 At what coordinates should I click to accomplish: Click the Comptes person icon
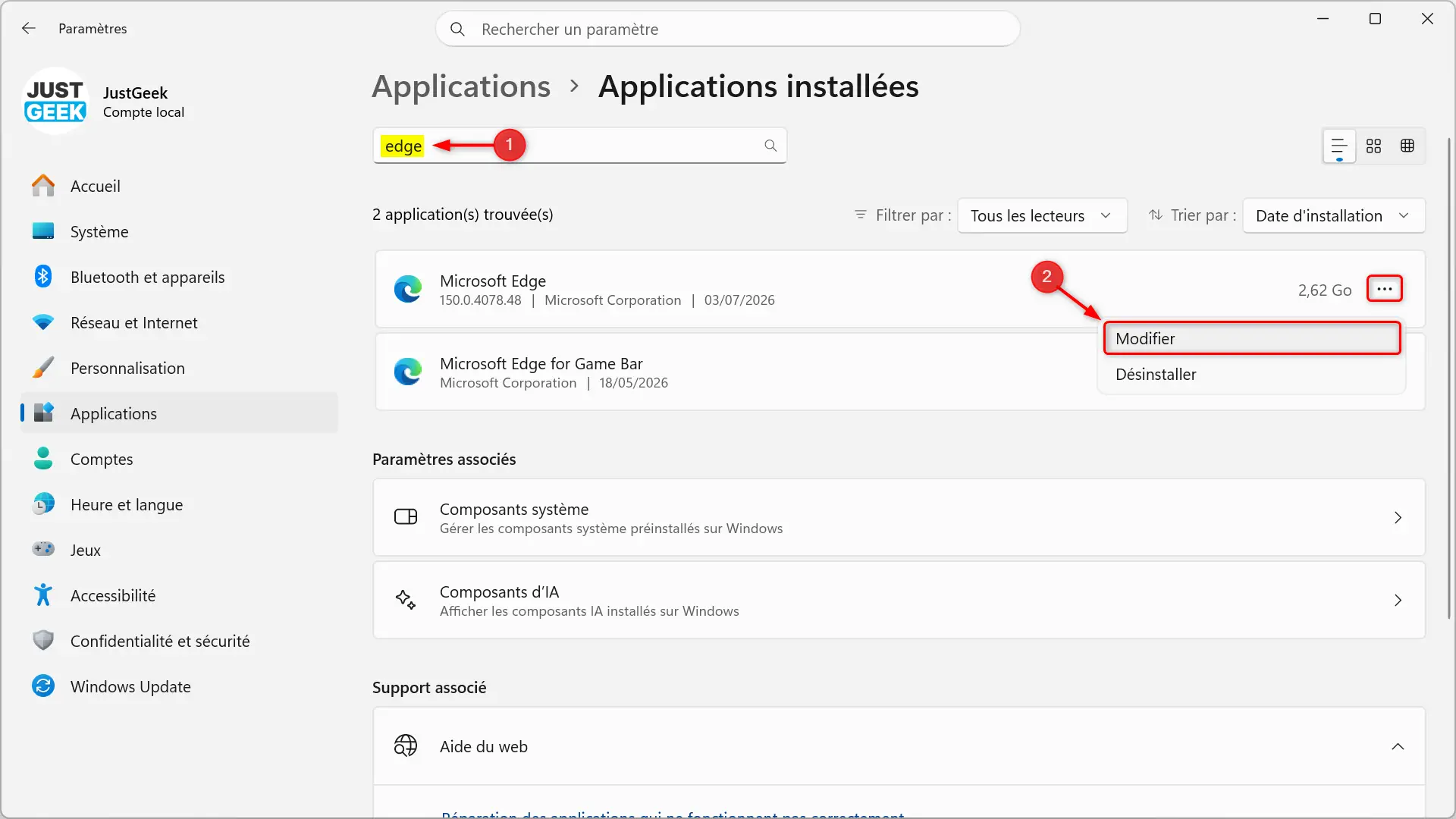pyautogui.click(x=43, y=459)
